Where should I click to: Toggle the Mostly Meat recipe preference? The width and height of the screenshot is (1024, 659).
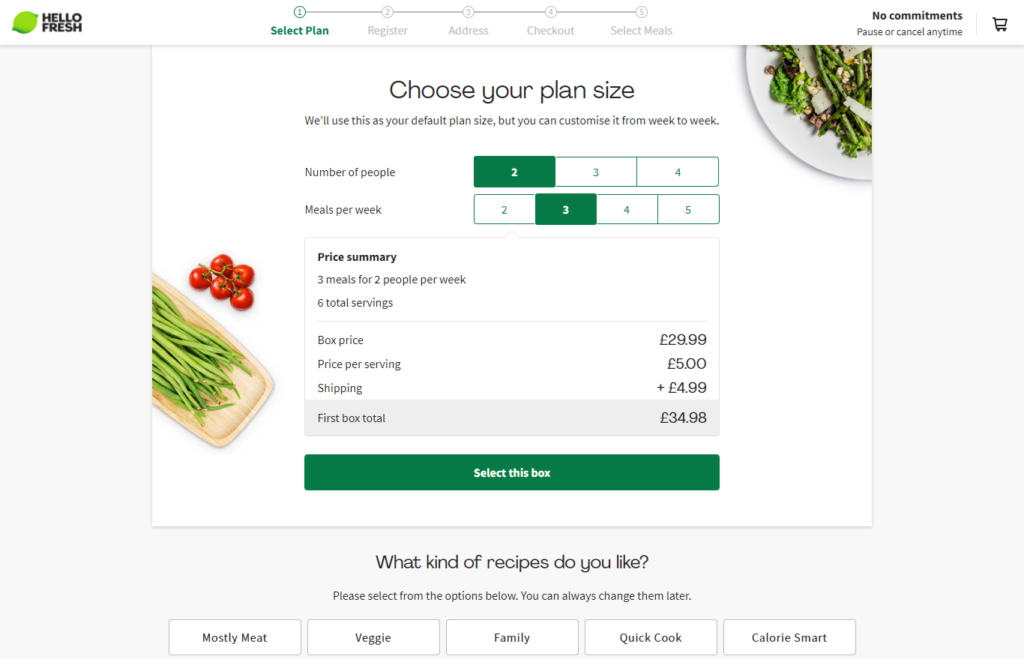click(x=234, y=637)
